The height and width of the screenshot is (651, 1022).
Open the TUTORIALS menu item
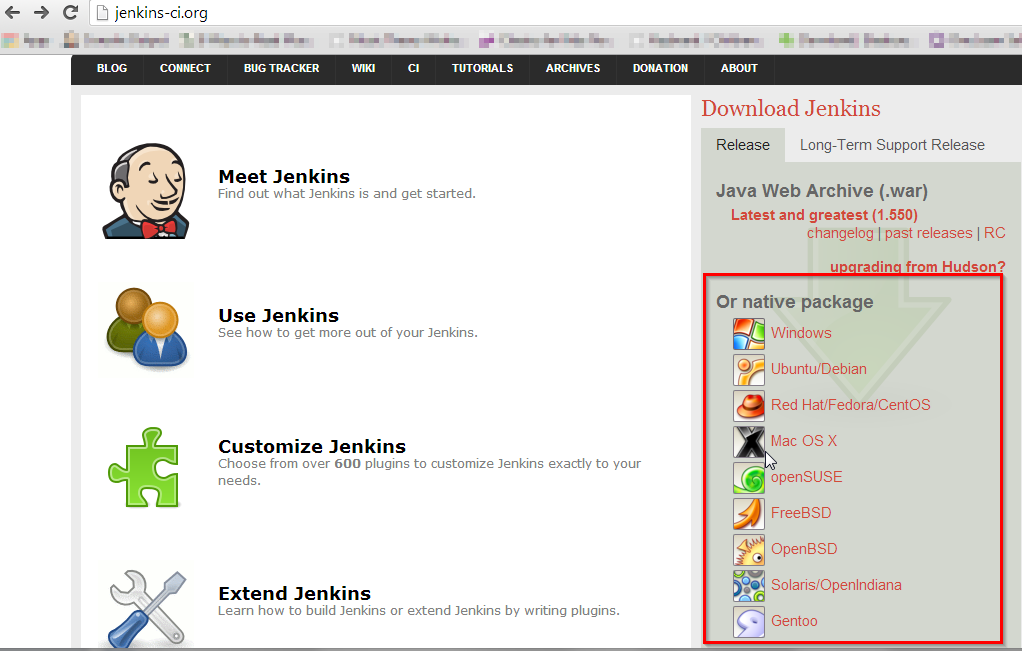pos(482,68)
